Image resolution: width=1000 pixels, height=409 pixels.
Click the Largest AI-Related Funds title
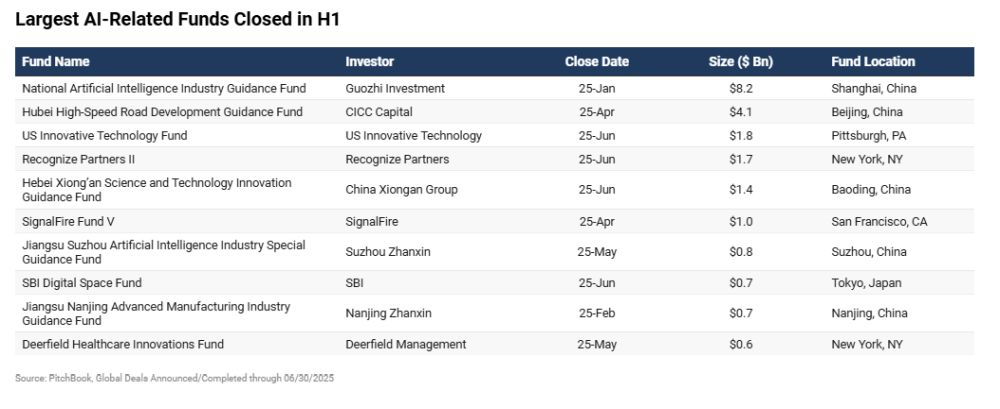[184, 19]
